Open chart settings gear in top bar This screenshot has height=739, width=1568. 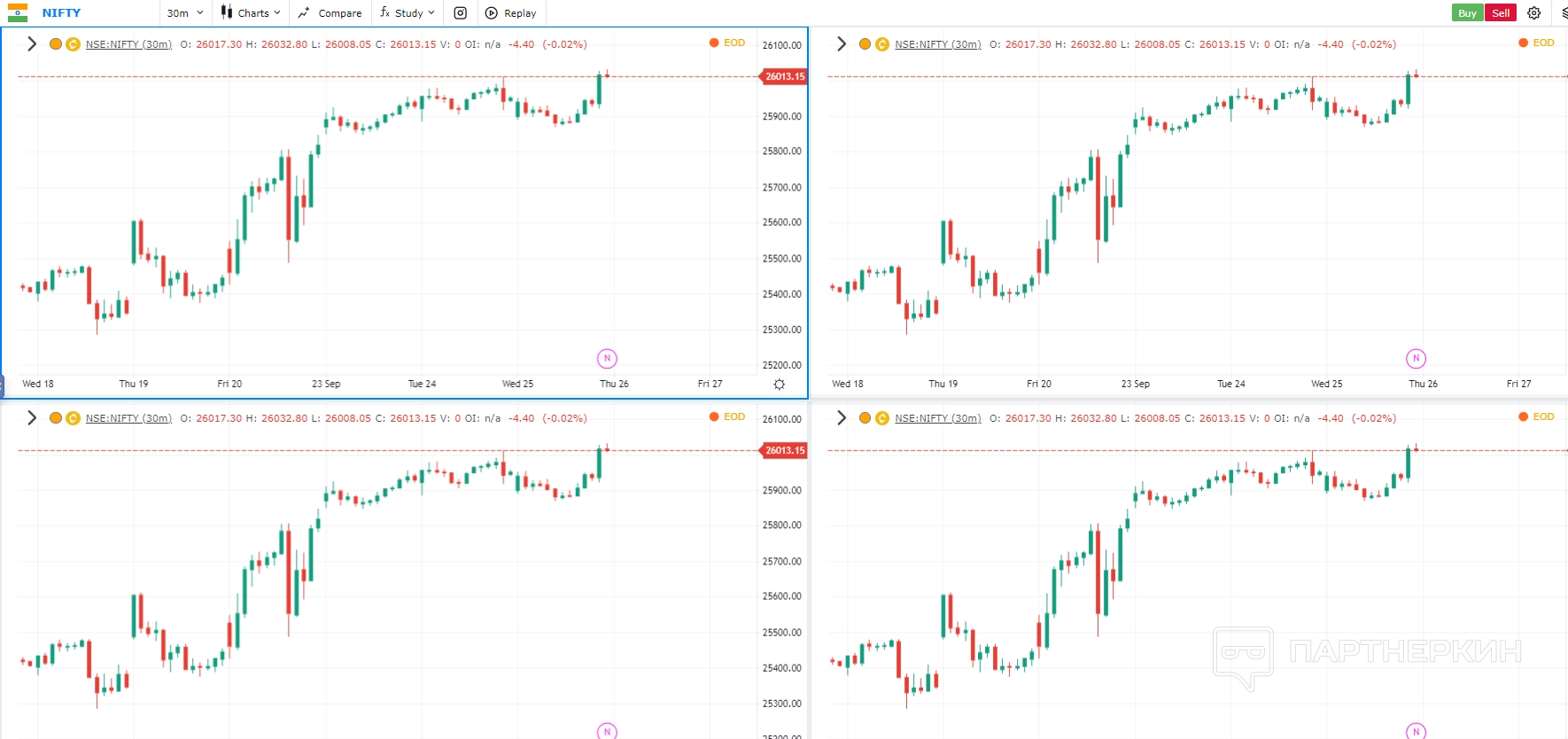pyautogui.click(x=1534, y=13)
